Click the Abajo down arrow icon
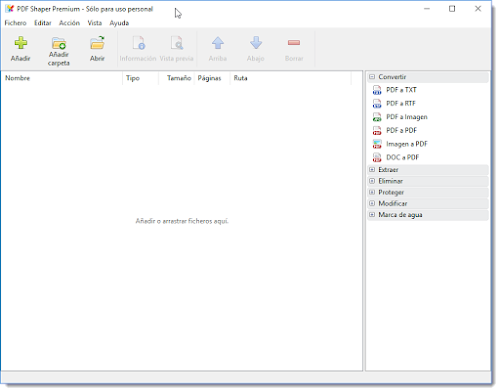This screenshot has width=500, height=392. coord(256,43)
